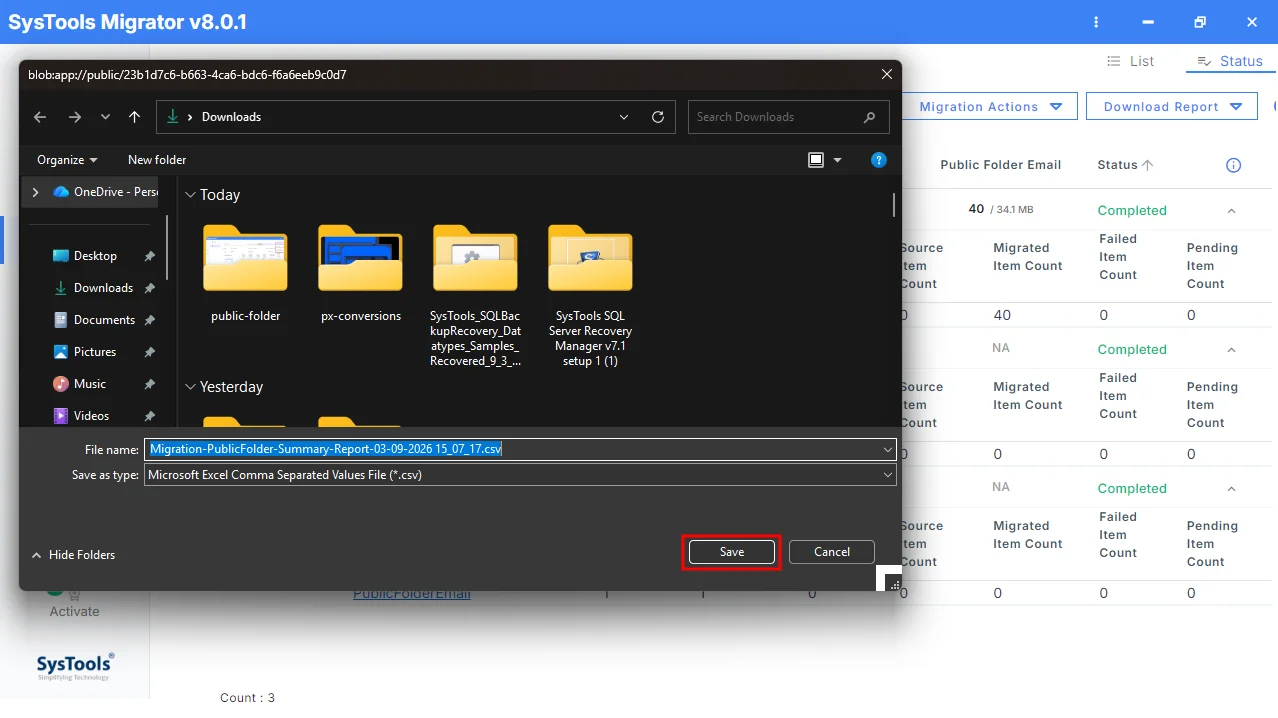
Task: Click the dialog resize grip corner
Action: click(894, 584)
